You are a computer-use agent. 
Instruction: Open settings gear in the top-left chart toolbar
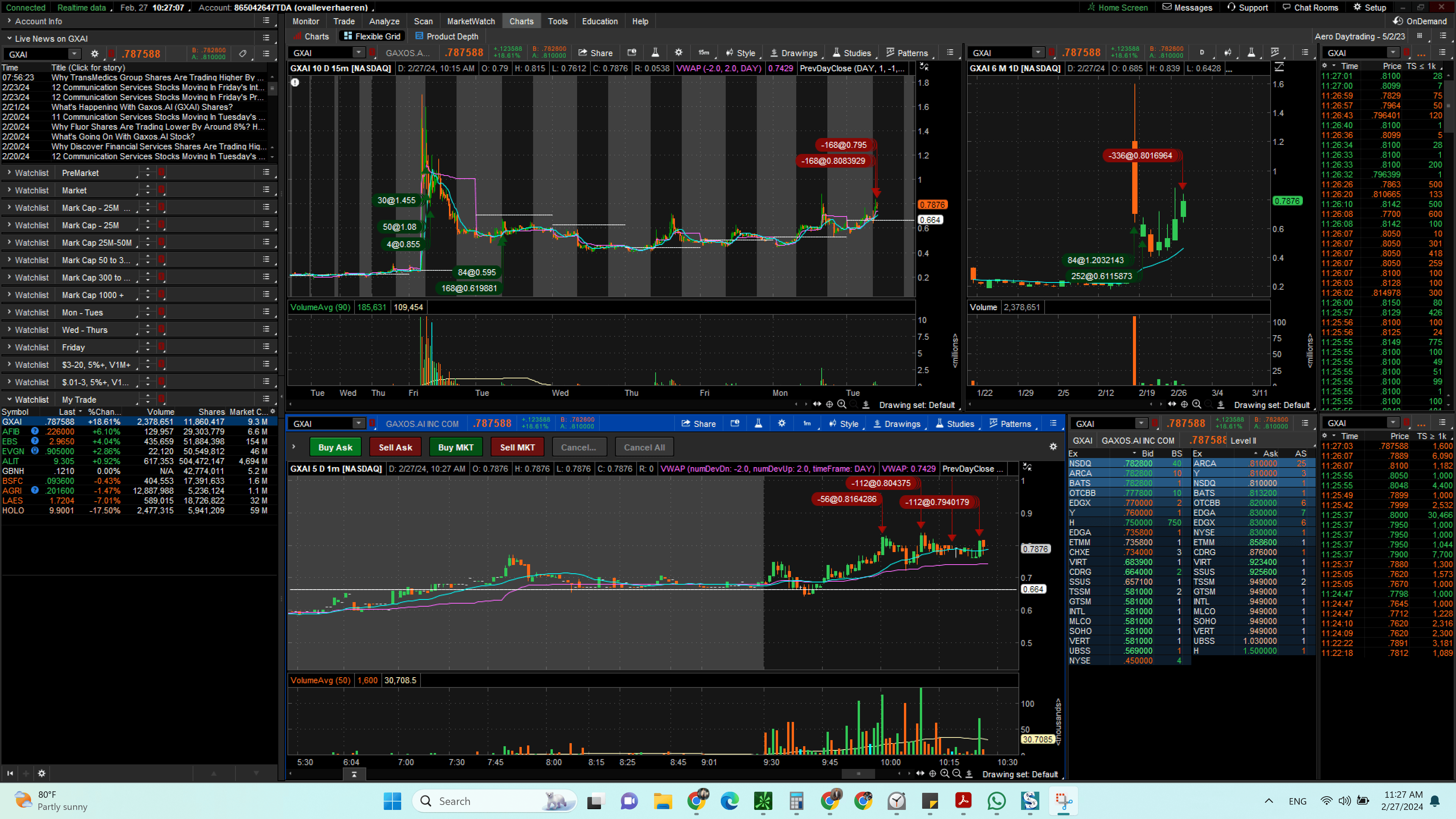(x=679, y=53)
